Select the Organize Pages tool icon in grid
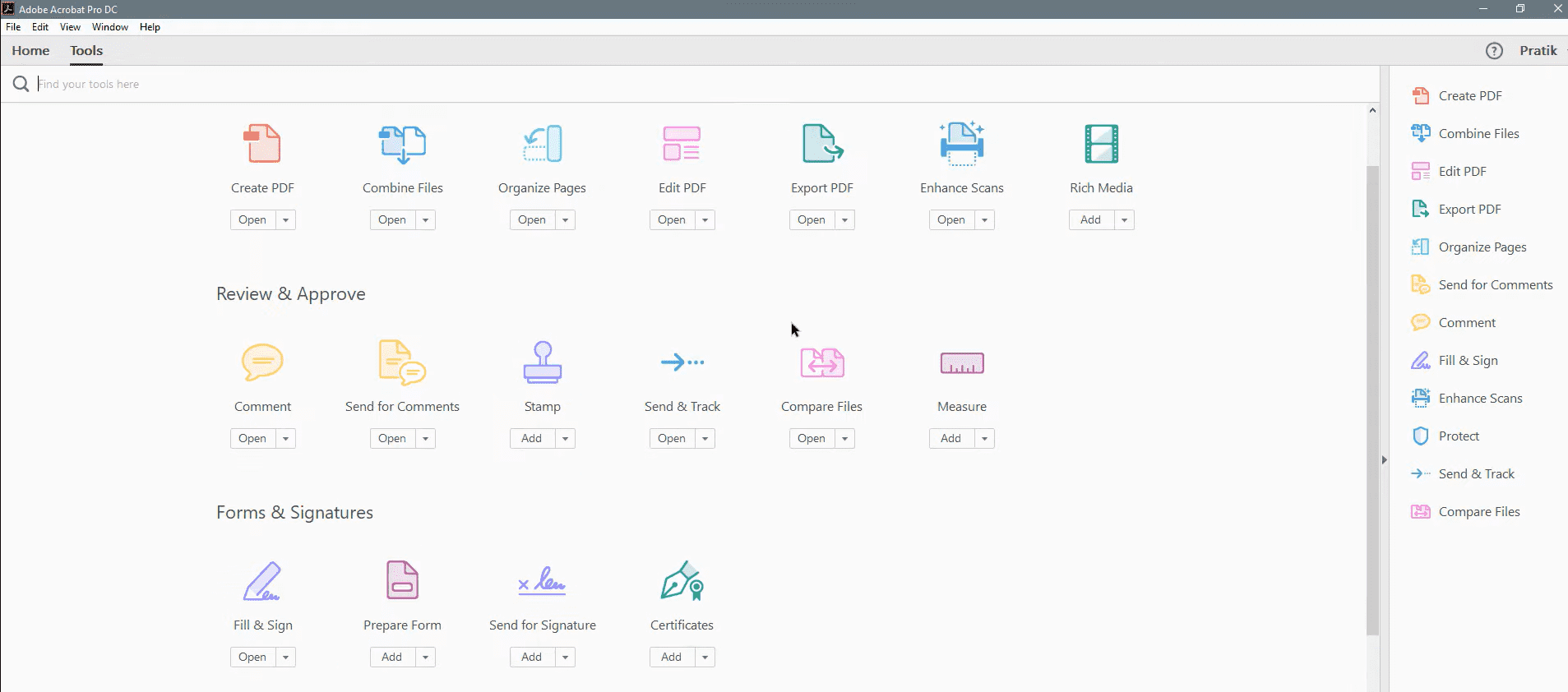The image size is (1568, 692). (543, 144)
